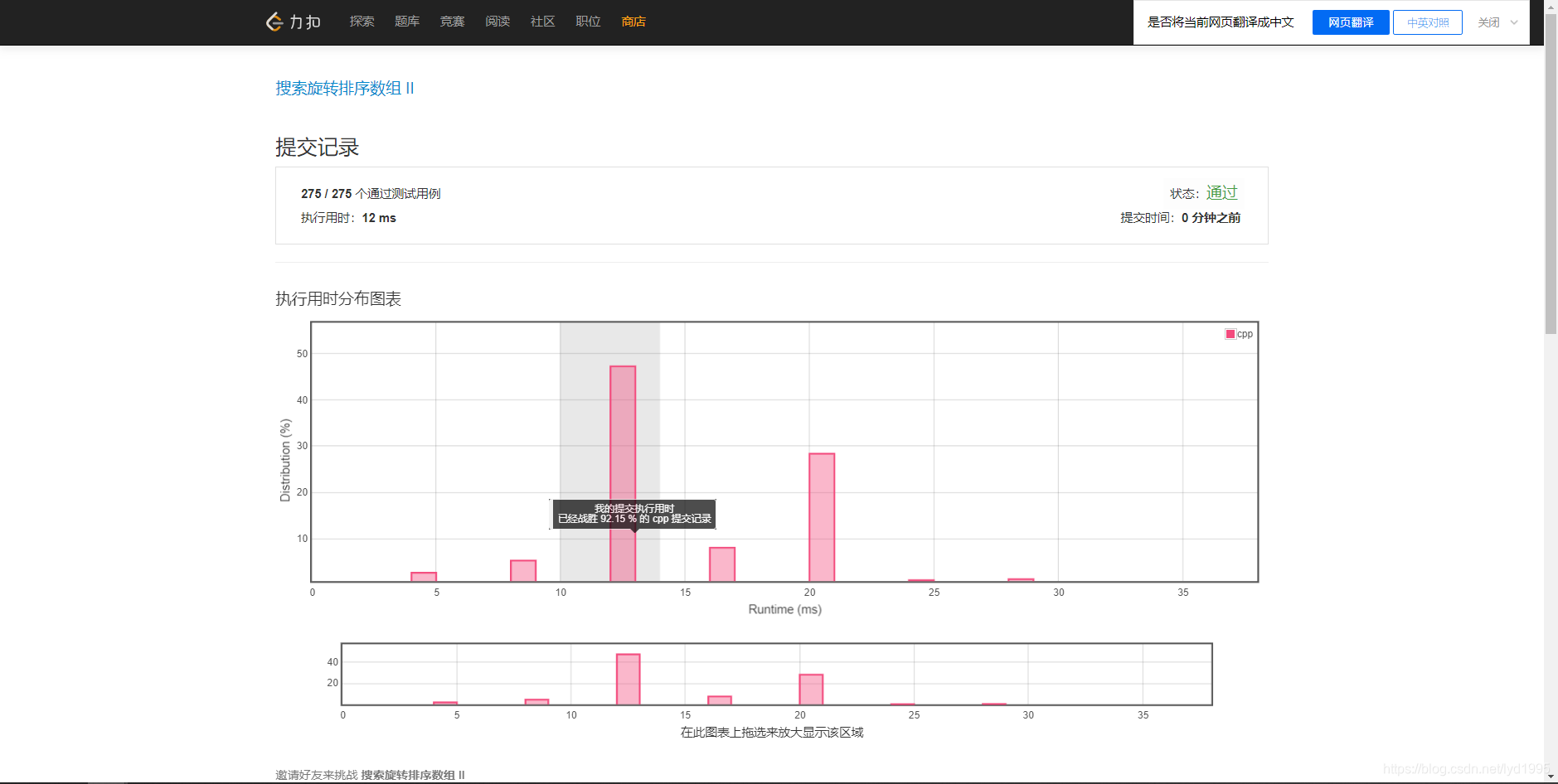Click the 4 ms bar in main chart
The height and width of the screenshot is (784, 1558).
pyautogui.click(x=424, y=577)
